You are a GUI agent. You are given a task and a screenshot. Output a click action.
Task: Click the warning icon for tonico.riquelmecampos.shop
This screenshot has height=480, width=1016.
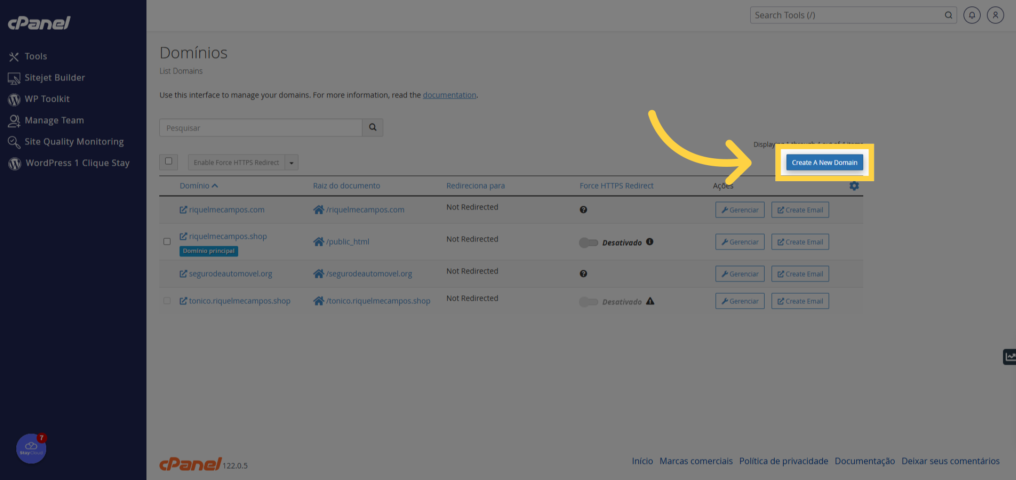tap(650, 301)
